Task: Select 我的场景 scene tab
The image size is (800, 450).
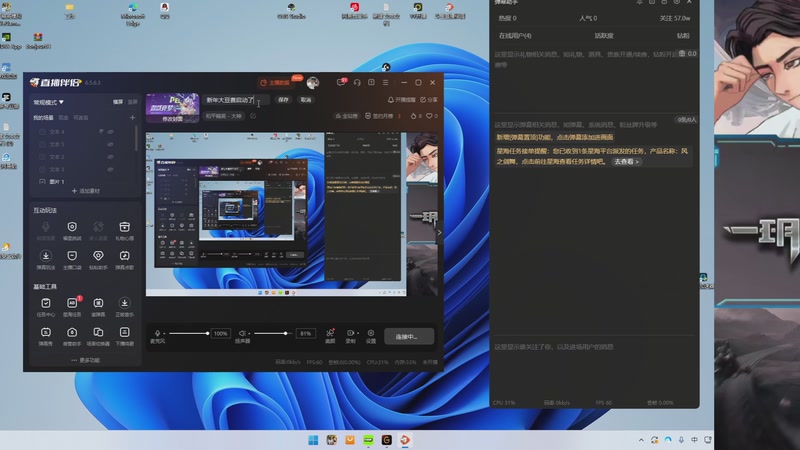Action: tap(43, 117)
